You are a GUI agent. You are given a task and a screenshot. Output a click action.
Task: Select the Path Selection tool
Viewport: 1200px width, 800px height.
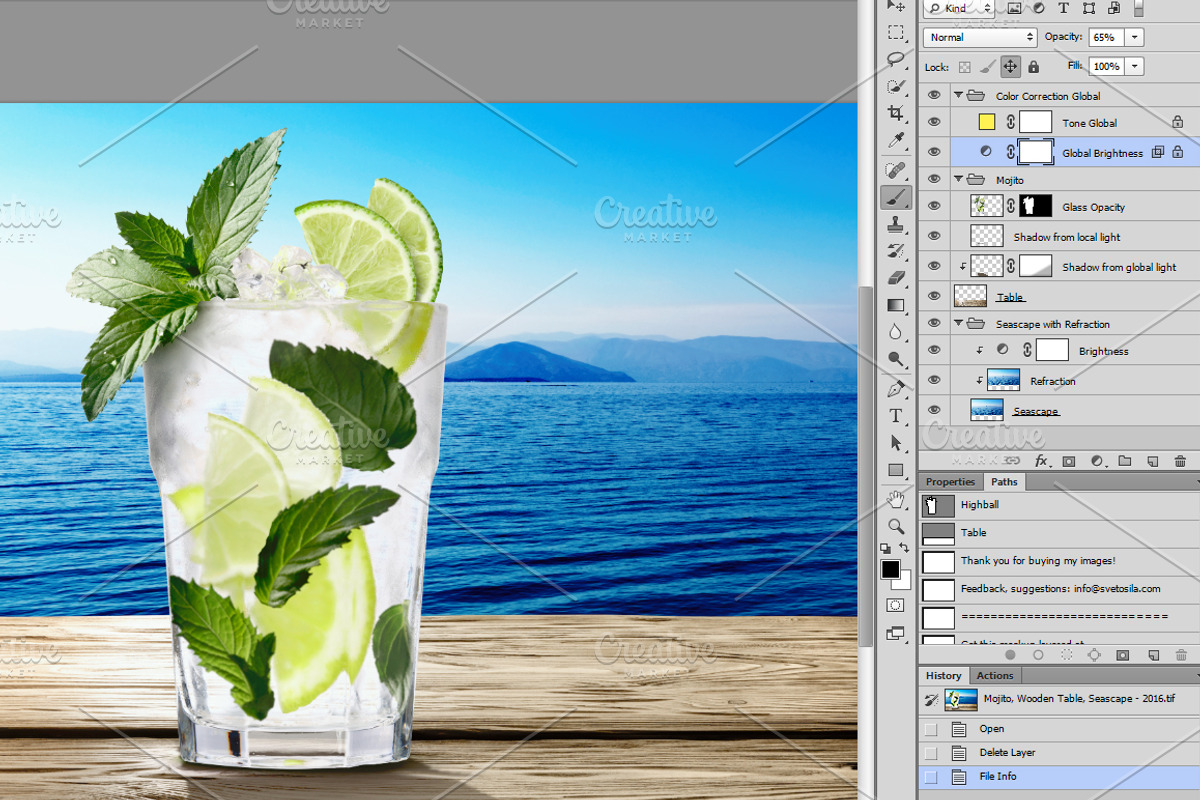tap(896, 442)
